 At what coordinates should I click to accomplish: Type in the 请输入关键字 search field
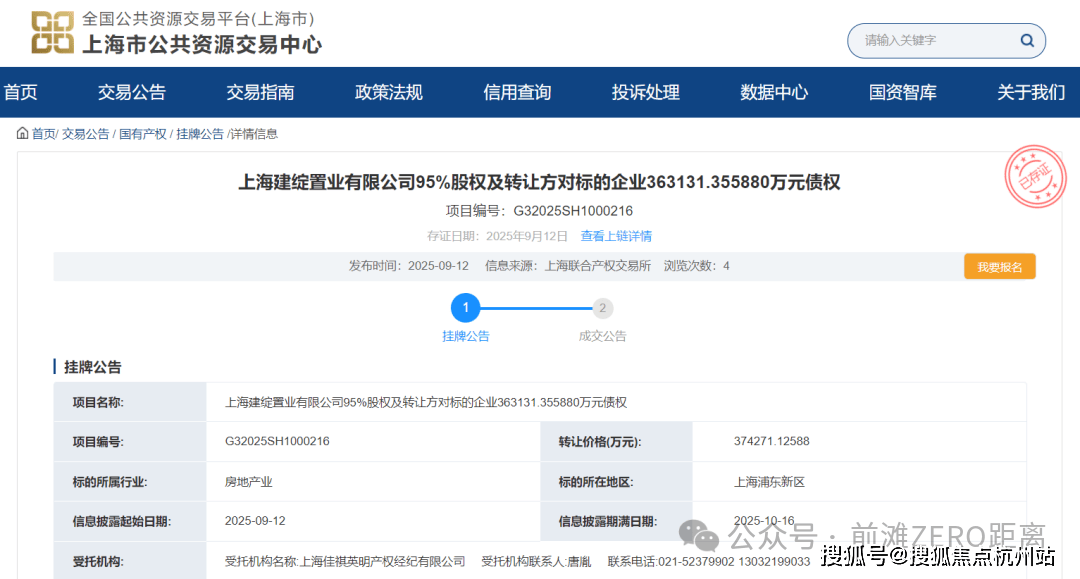click(x=935, y=41)
